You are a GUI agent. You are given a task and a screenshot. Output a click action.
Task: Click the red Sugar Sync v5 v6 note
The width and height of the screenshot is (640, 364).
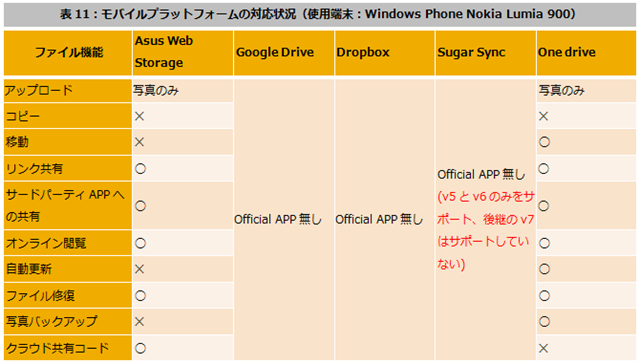(x=486, y=231)
